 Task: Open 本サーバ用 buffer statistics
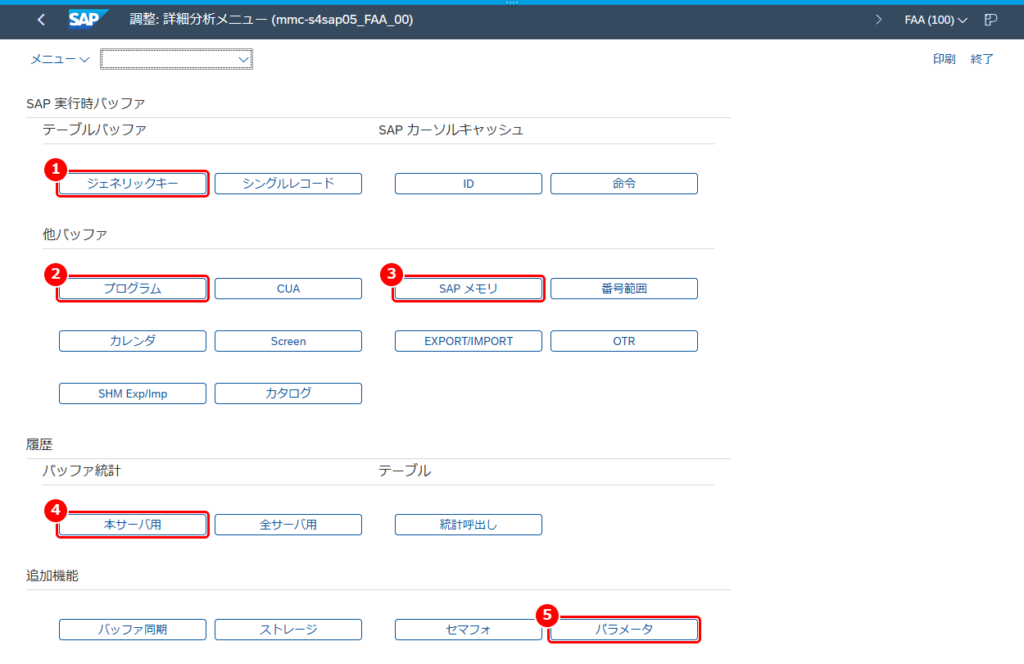(133, 524)
